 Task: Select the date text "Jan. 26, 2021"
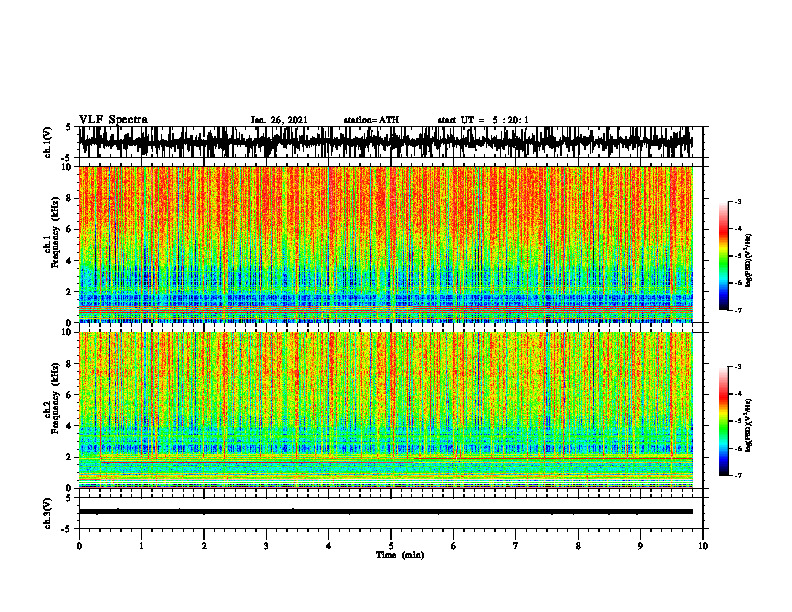(x=279, y=120)
